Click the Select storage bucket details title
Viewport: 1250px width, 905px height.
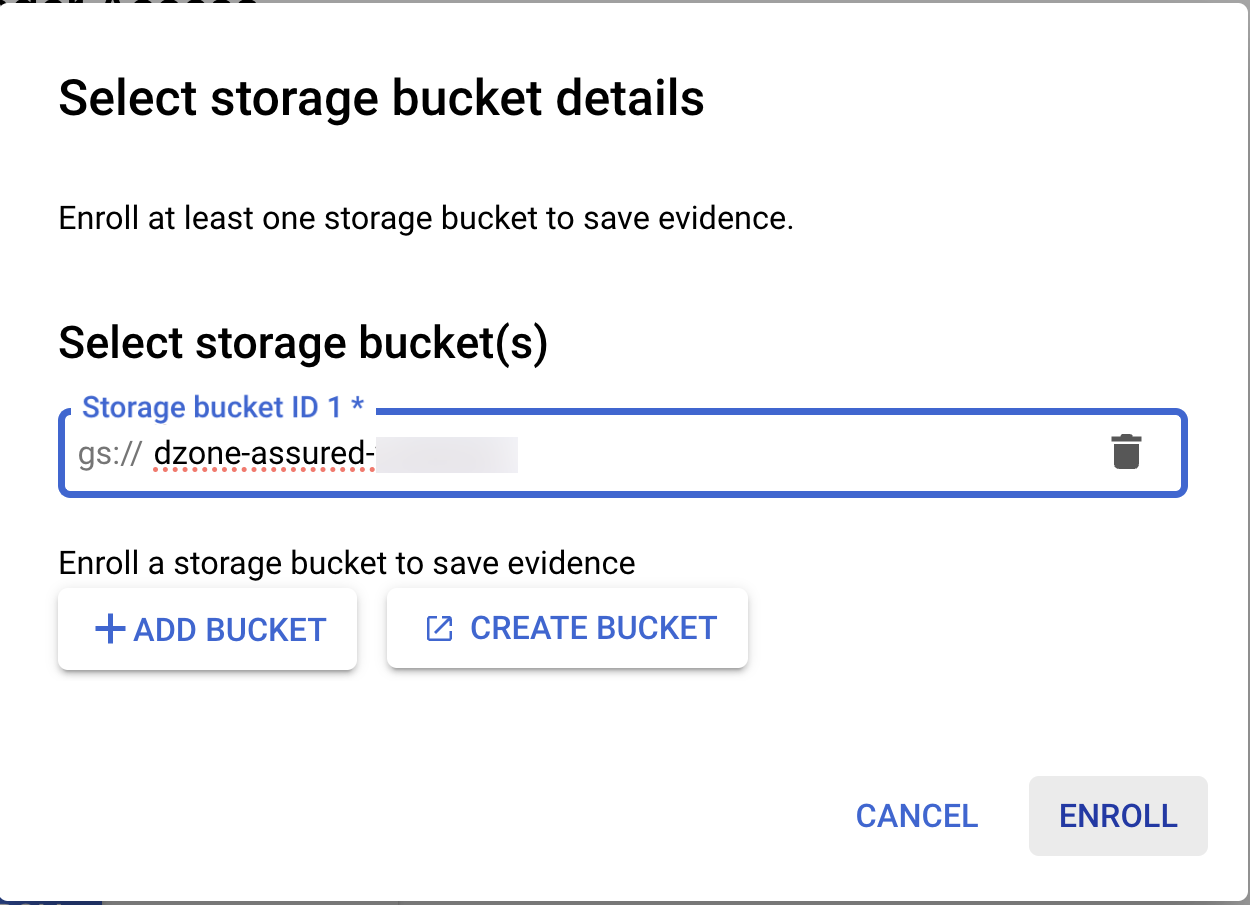(382, 97)
